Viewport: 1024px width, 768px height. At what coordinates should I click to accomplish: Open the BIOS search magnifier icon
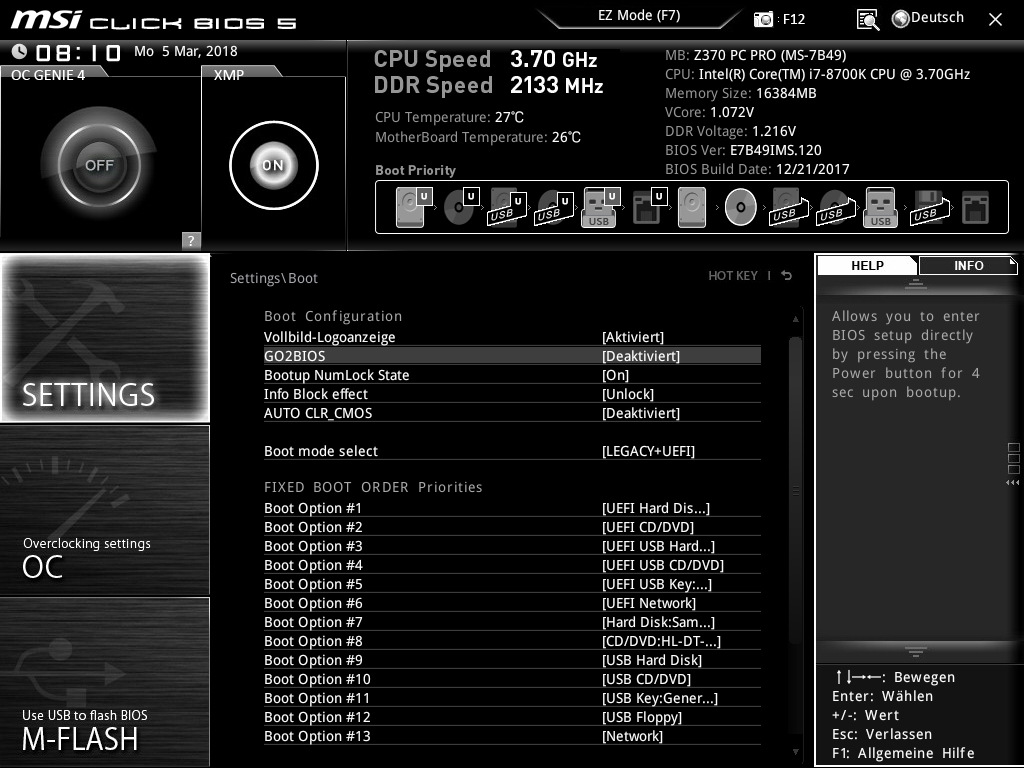pyautogui.click(x=867, y=20)
